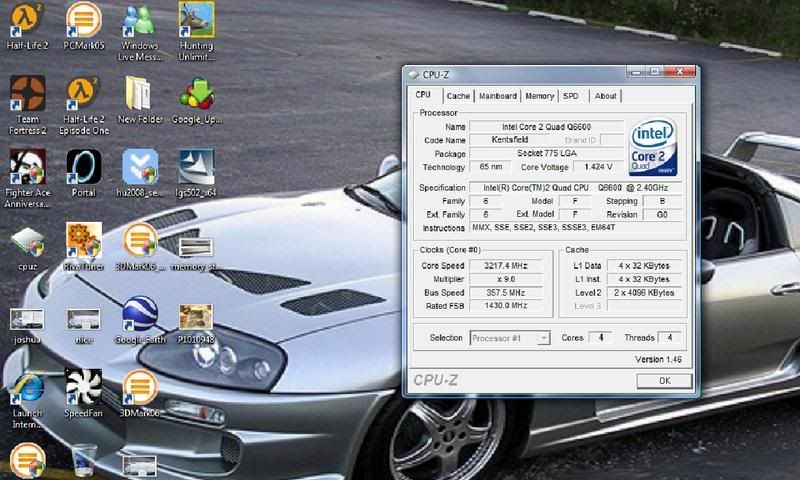This screenshot has height=480, width=800.
Task: Click the Revision value G0
Action: [662, 215]
